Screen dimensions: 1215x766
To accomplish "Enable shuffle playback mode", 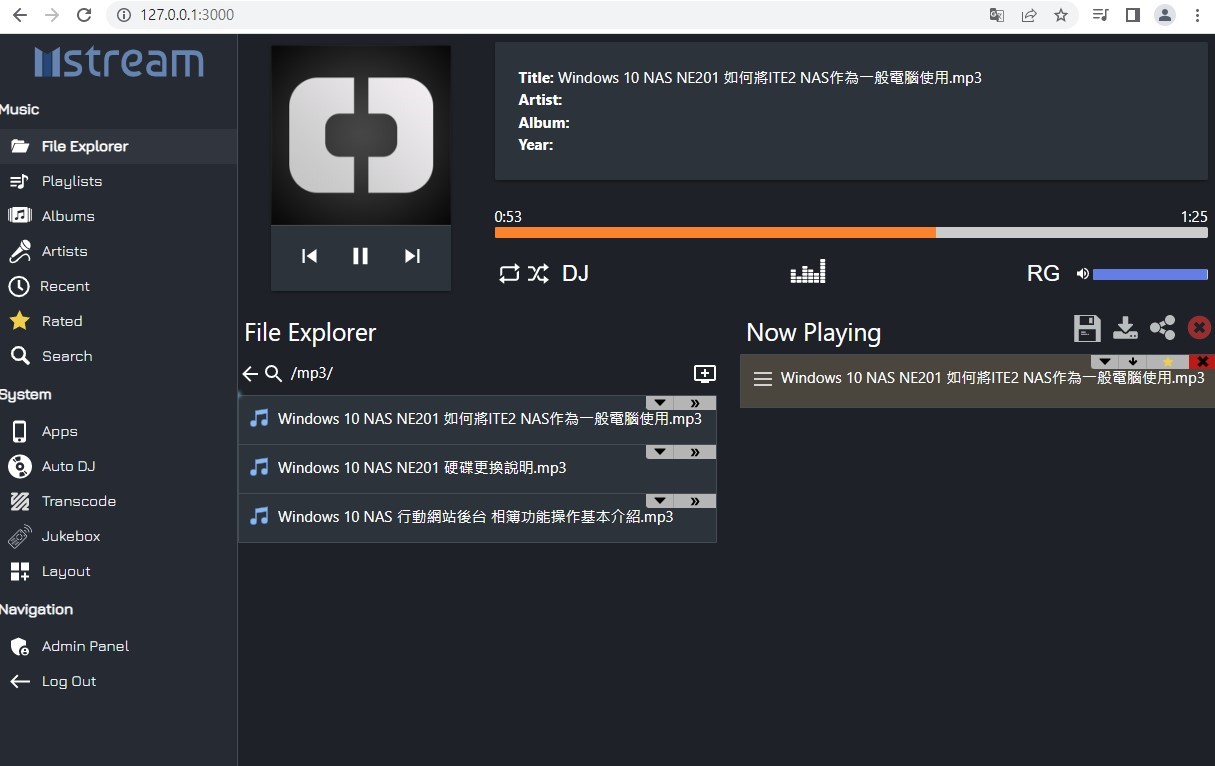I will click(539, 272).
